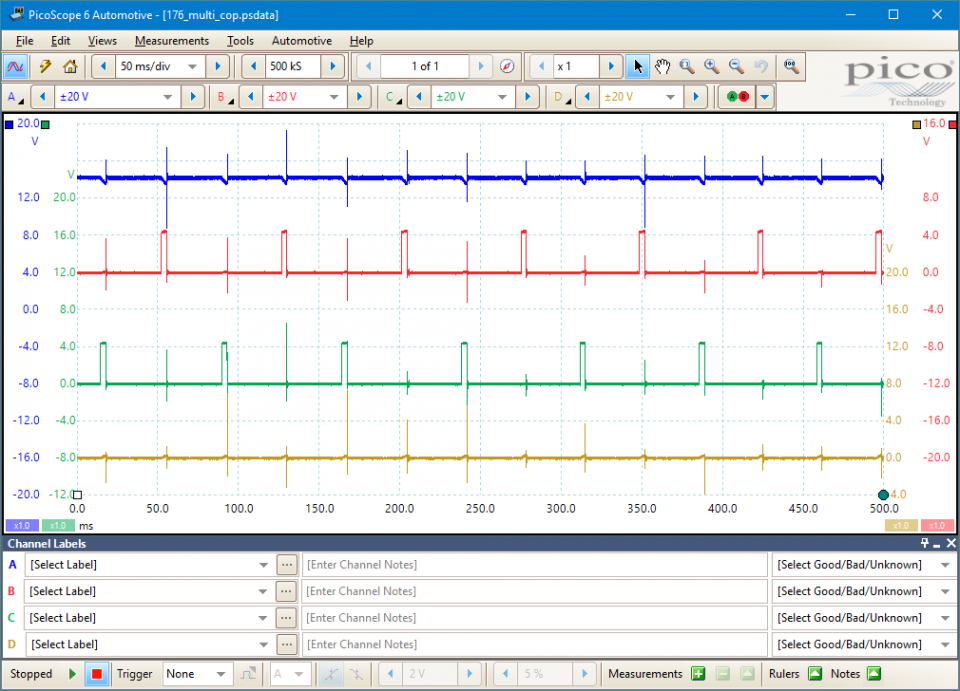Open the File menu

point(24,40)
